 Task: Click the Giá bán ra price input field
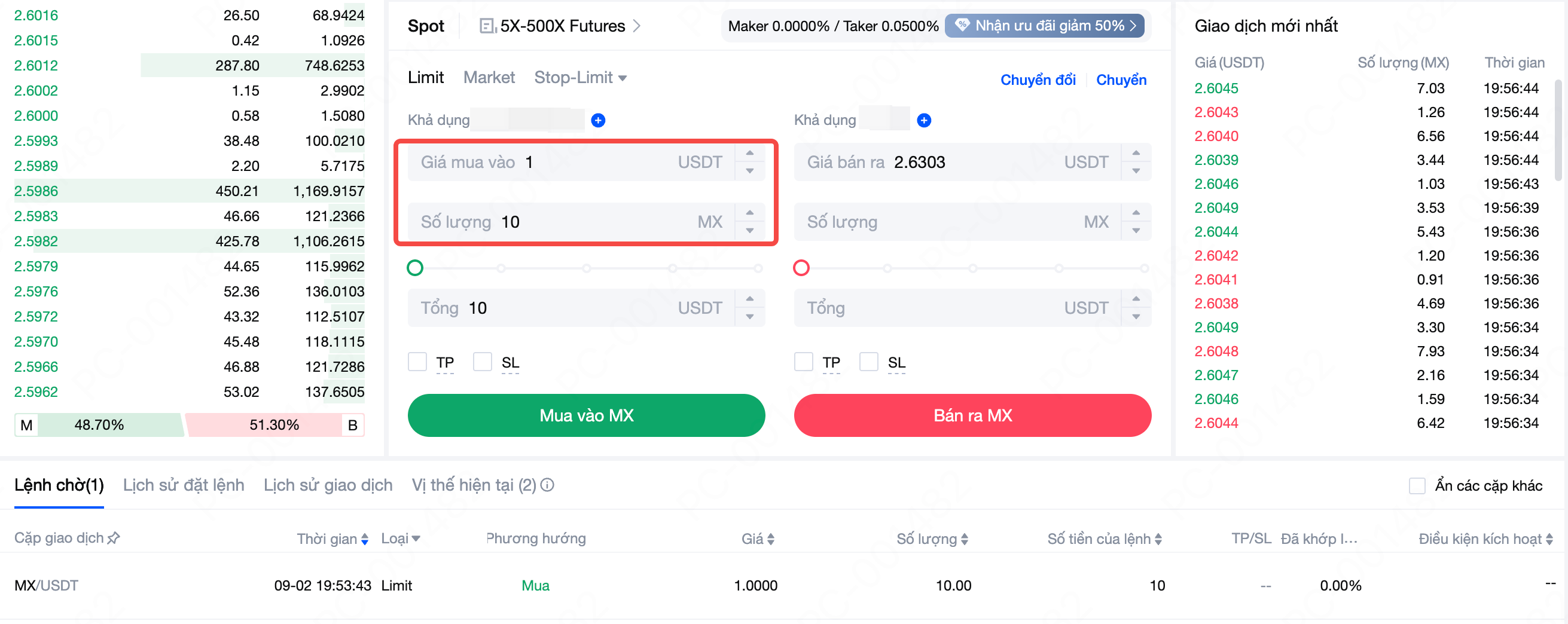click(974, 163)
